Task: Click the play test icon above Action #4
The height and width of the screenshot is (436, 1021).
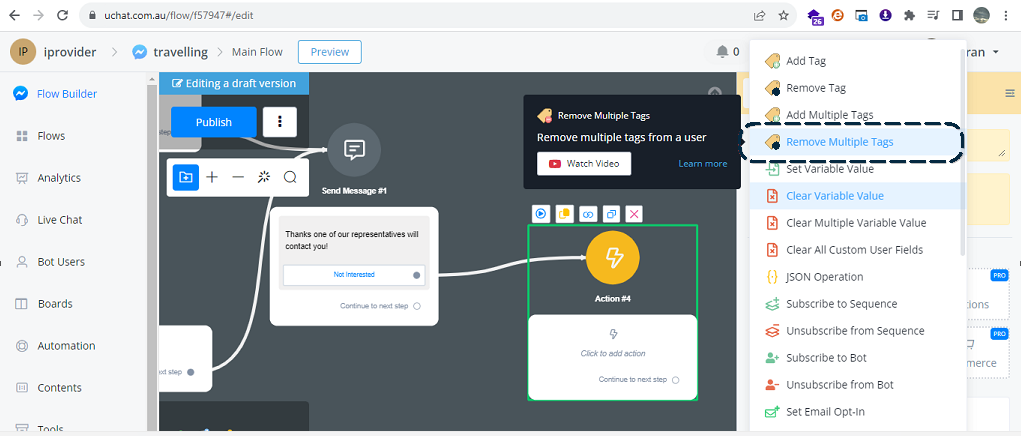Action: pos(540,213)
